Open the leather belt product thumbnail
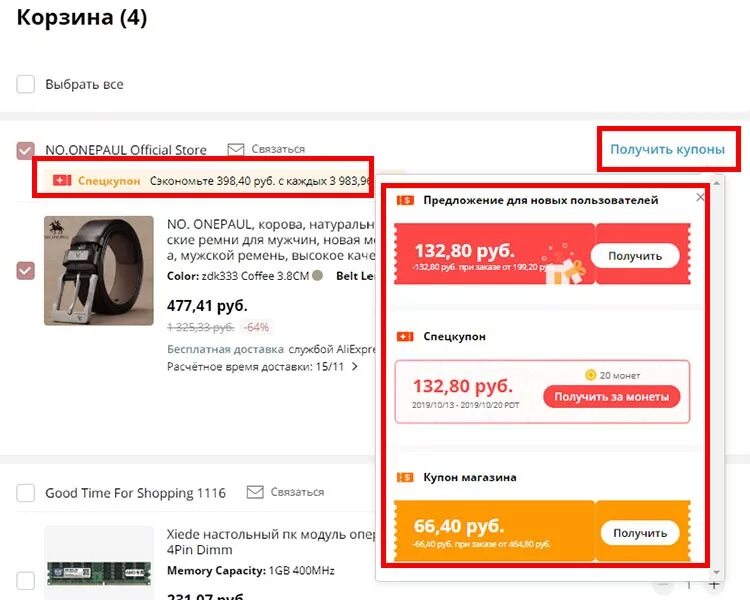Viewport: 750px width, 600px height. point(99,270)
